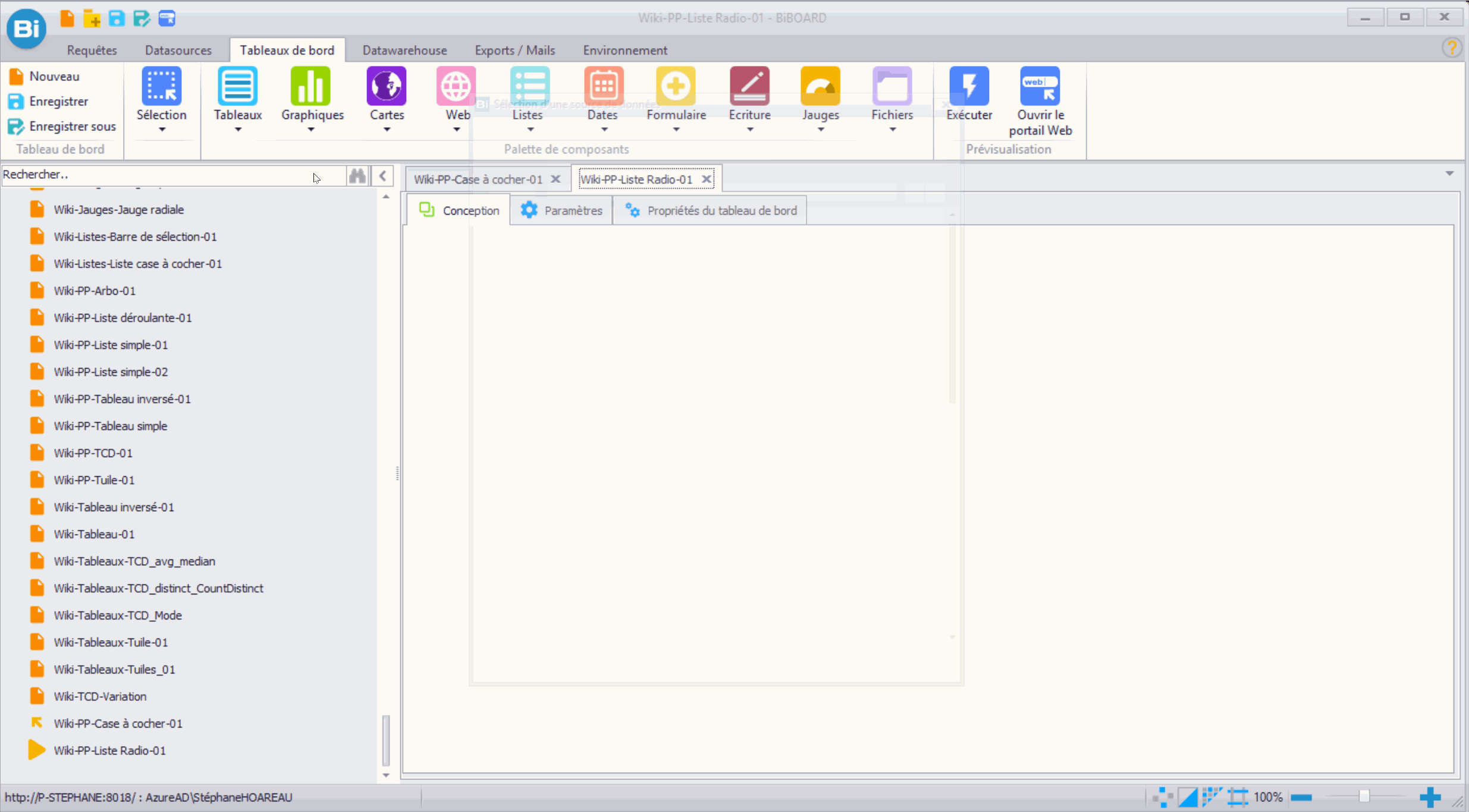Run the dashboard with Exécuter
Screen dimensions: 1469x812
969,95
